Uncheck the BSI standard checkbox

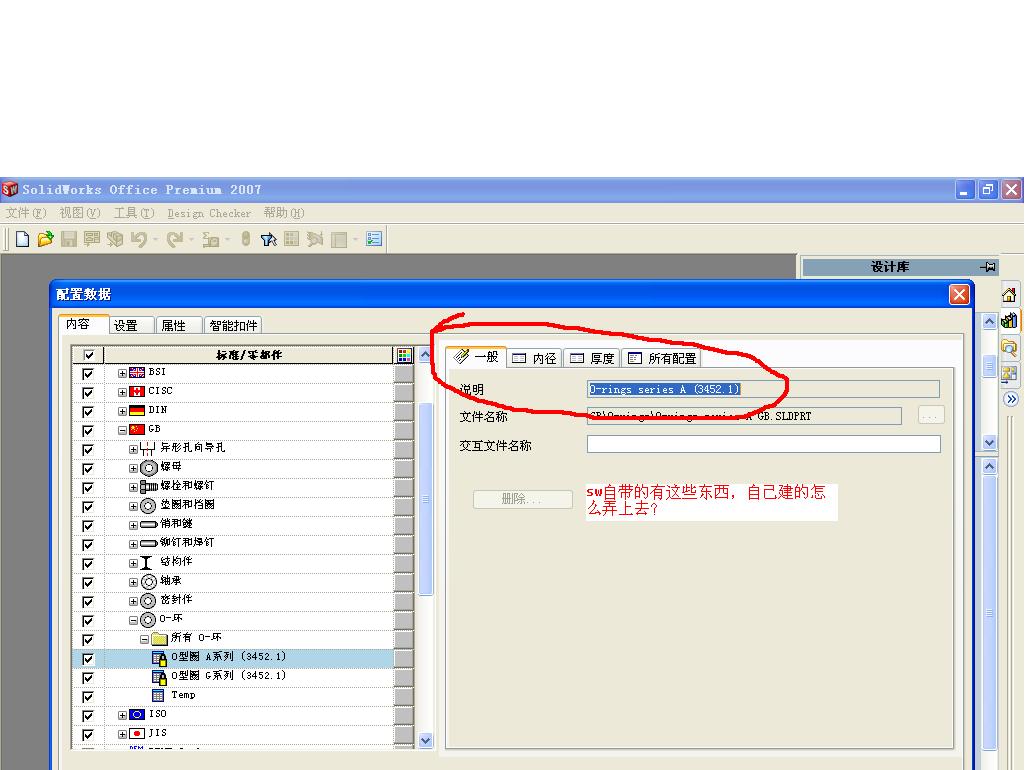[87, 373]
